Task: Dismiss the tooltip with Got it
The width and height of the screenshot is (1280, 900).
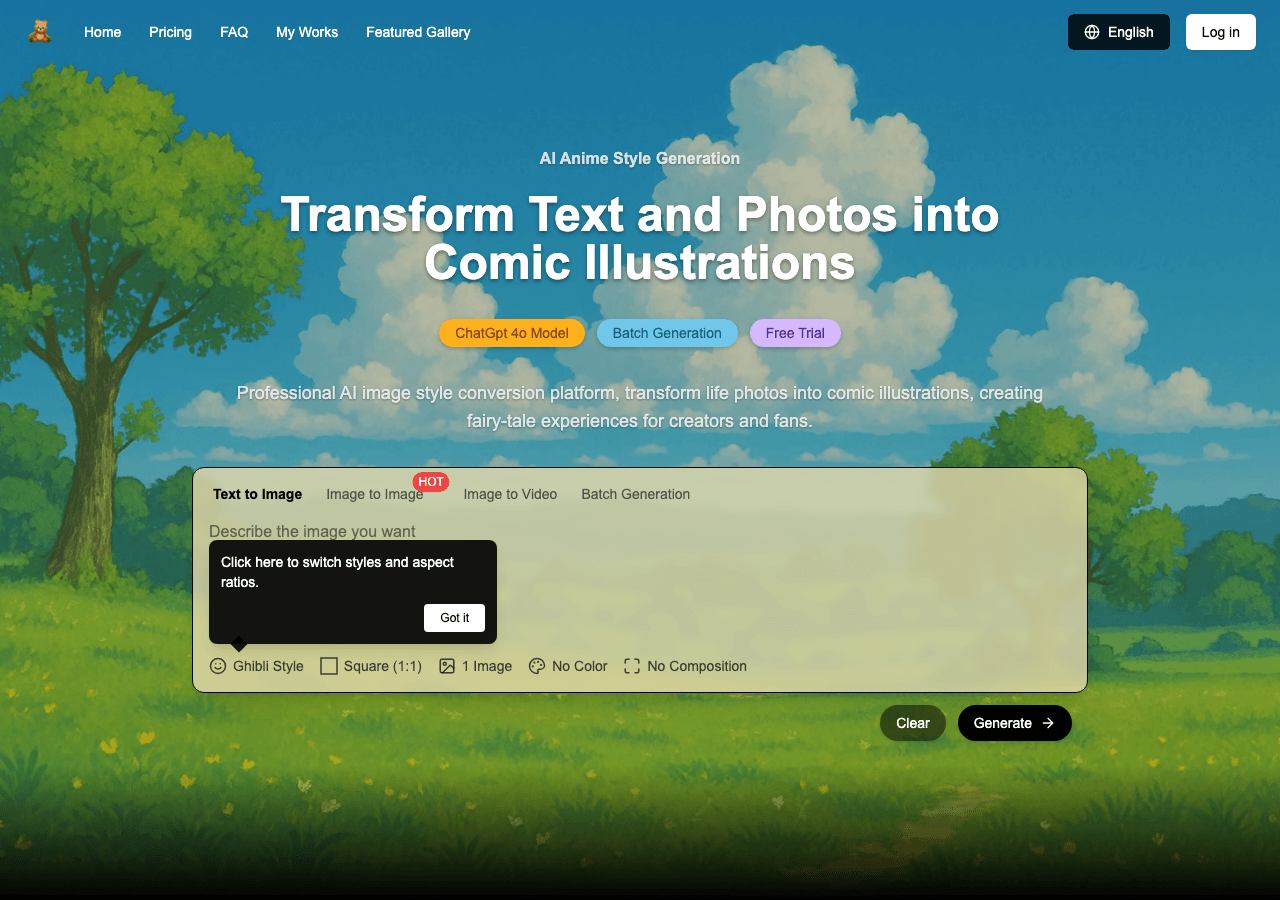Action: point(454,618)
